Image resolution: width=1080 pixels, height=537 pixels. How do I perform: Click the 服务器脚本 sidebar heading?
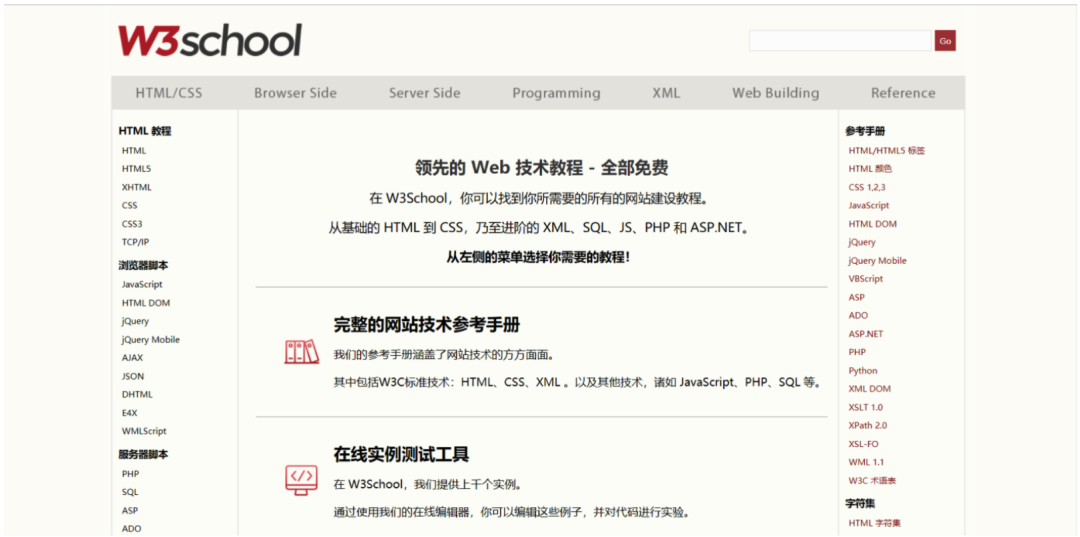tap(143, 454)
